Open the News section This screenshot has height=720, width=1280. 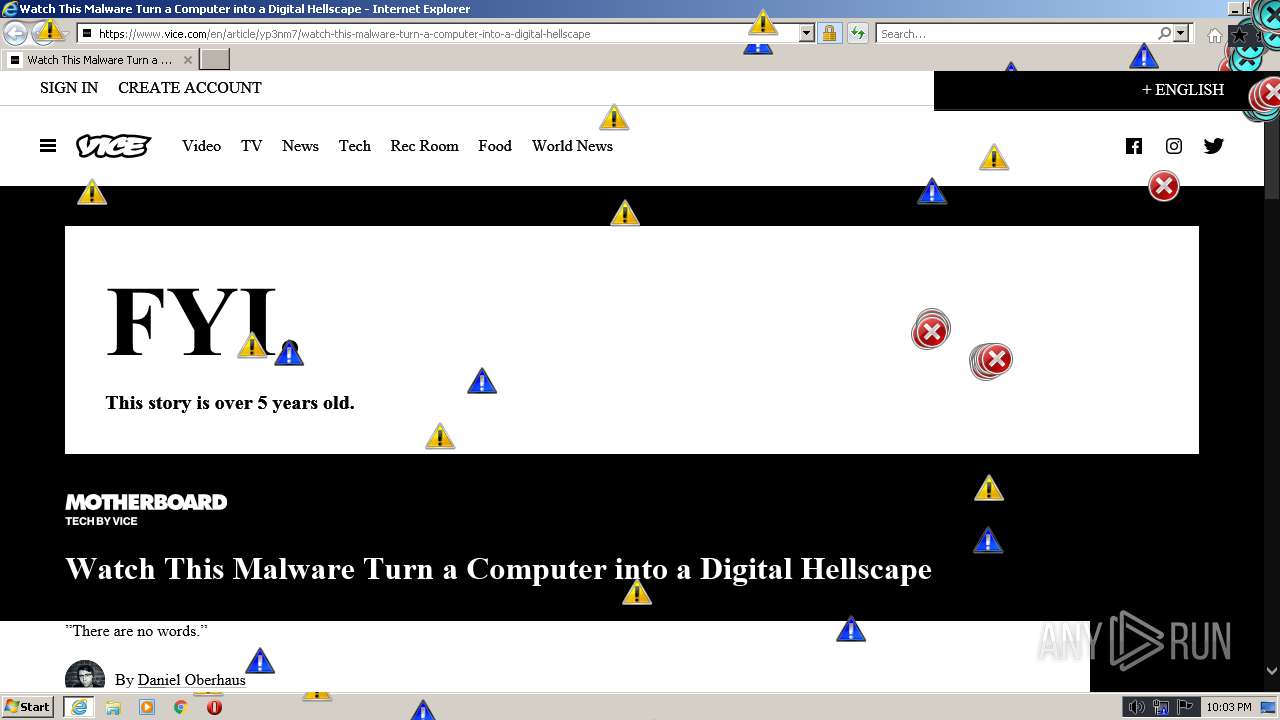[300, 146]
